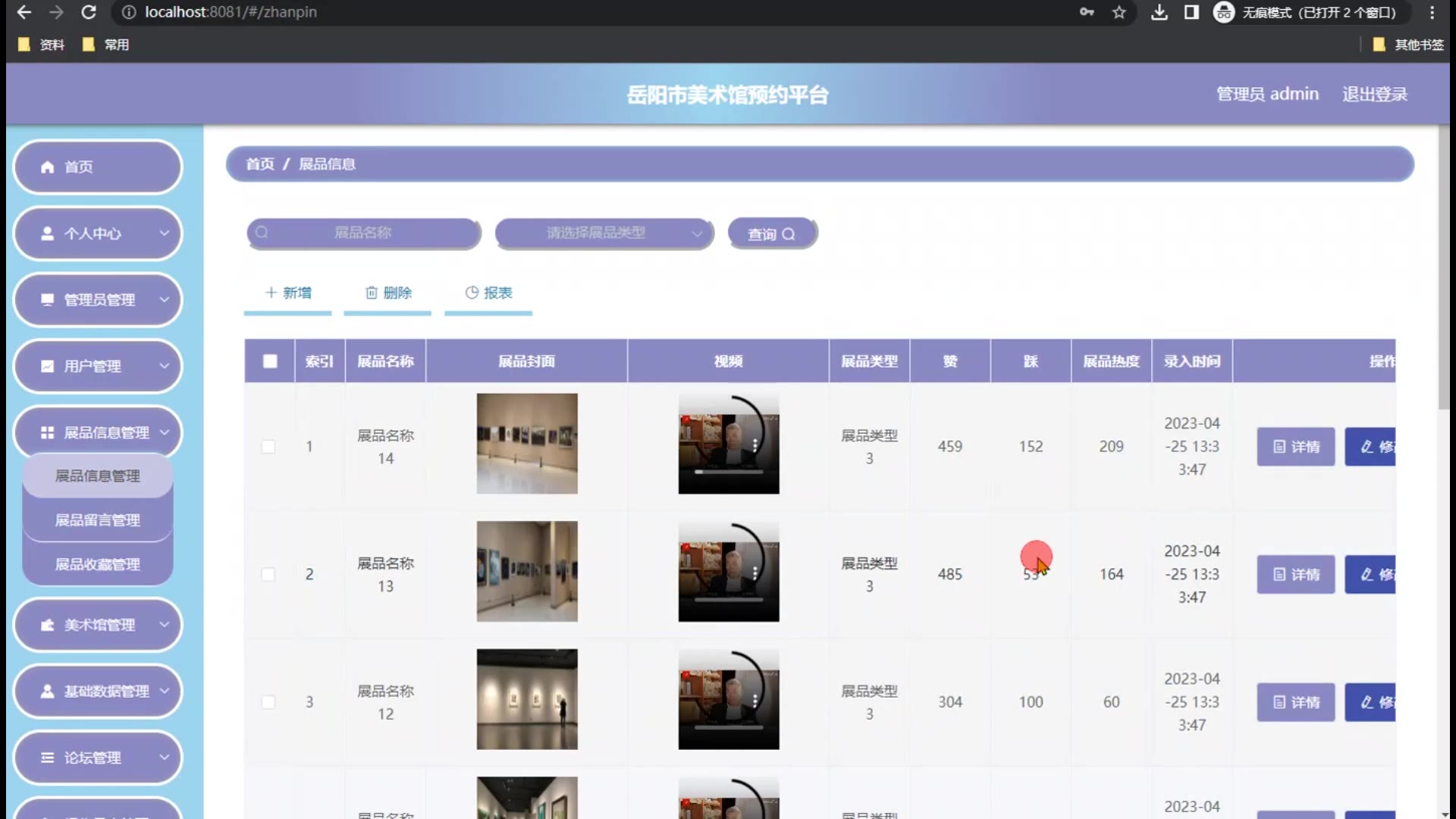The image size is (1456, 819).
Task: Open the browser downloads icon
Action: [x=1159, y=12]
